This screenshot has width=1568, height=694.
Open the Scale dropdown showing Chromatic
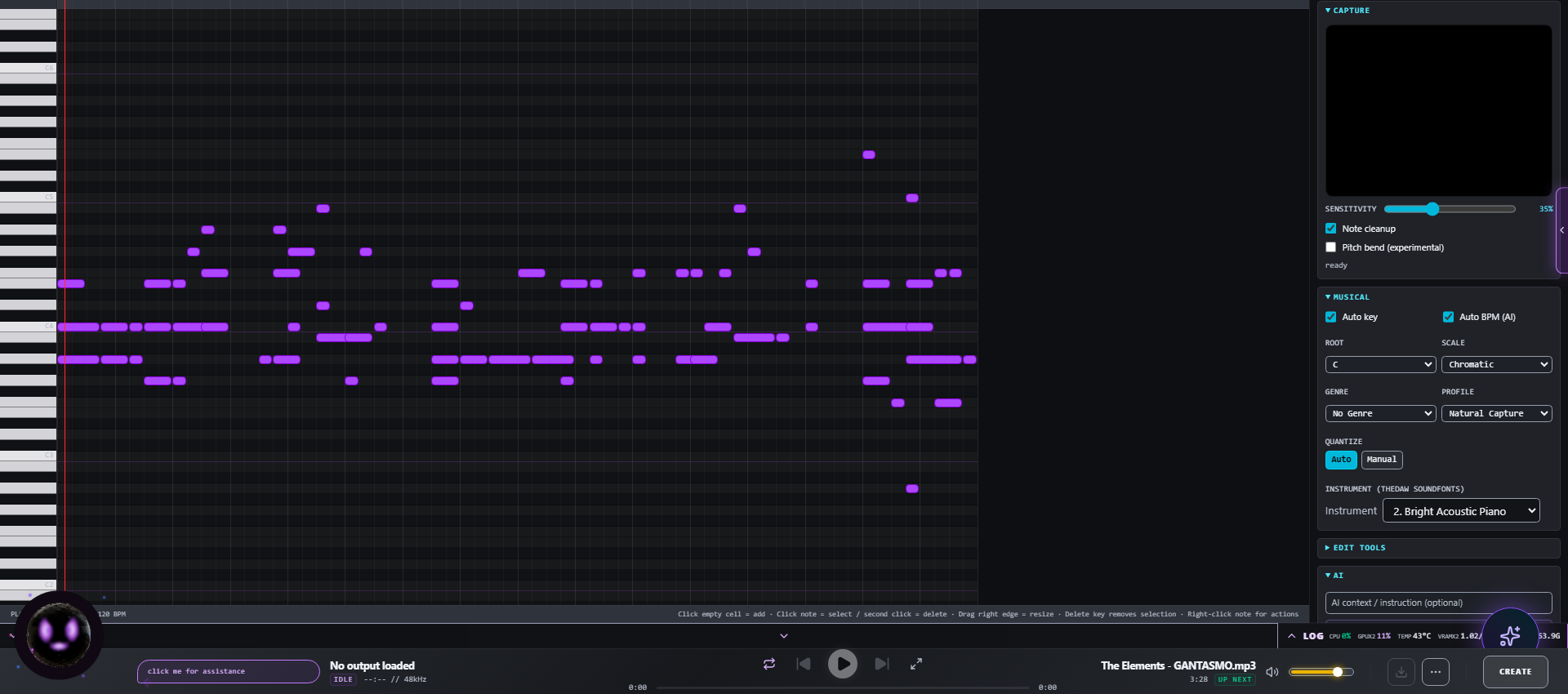click(x=1497, y=365)
